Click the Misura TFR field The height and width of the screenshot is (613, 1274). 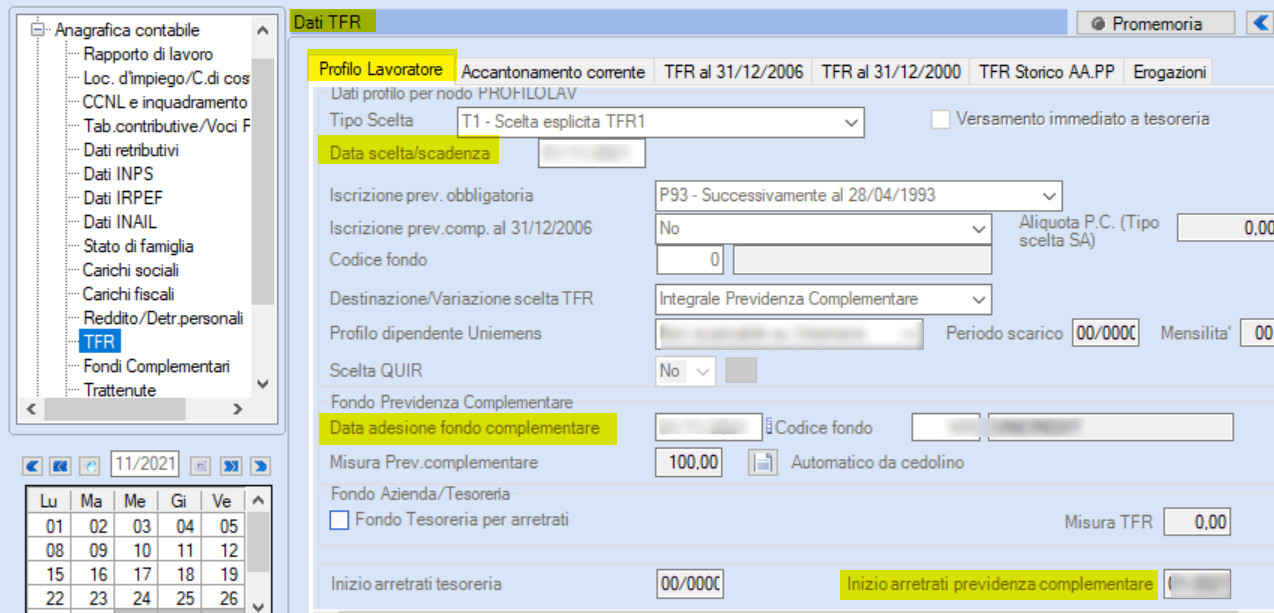tap(1197, 521)
